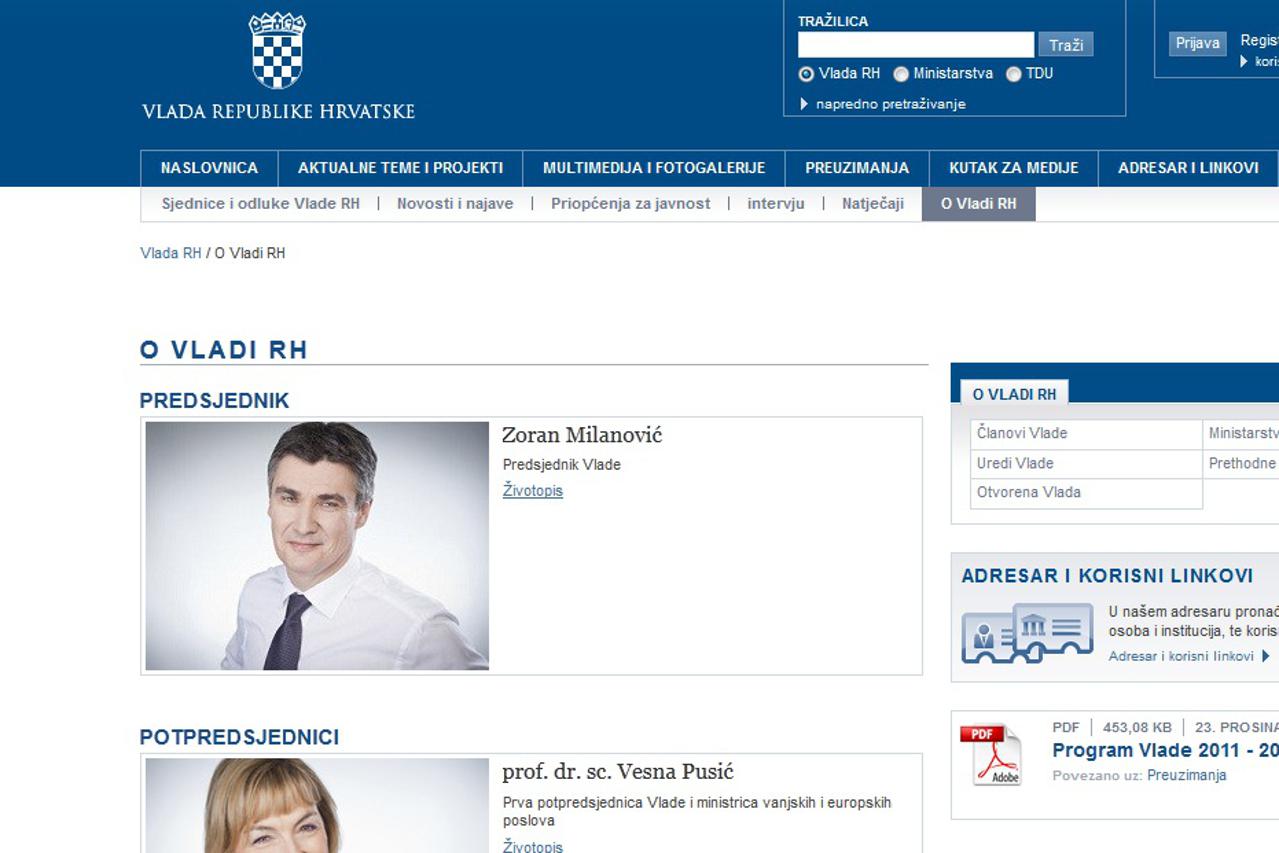Select the Ministarstva search radio button
Screen dimensions: 1279x853
[901, 74]
